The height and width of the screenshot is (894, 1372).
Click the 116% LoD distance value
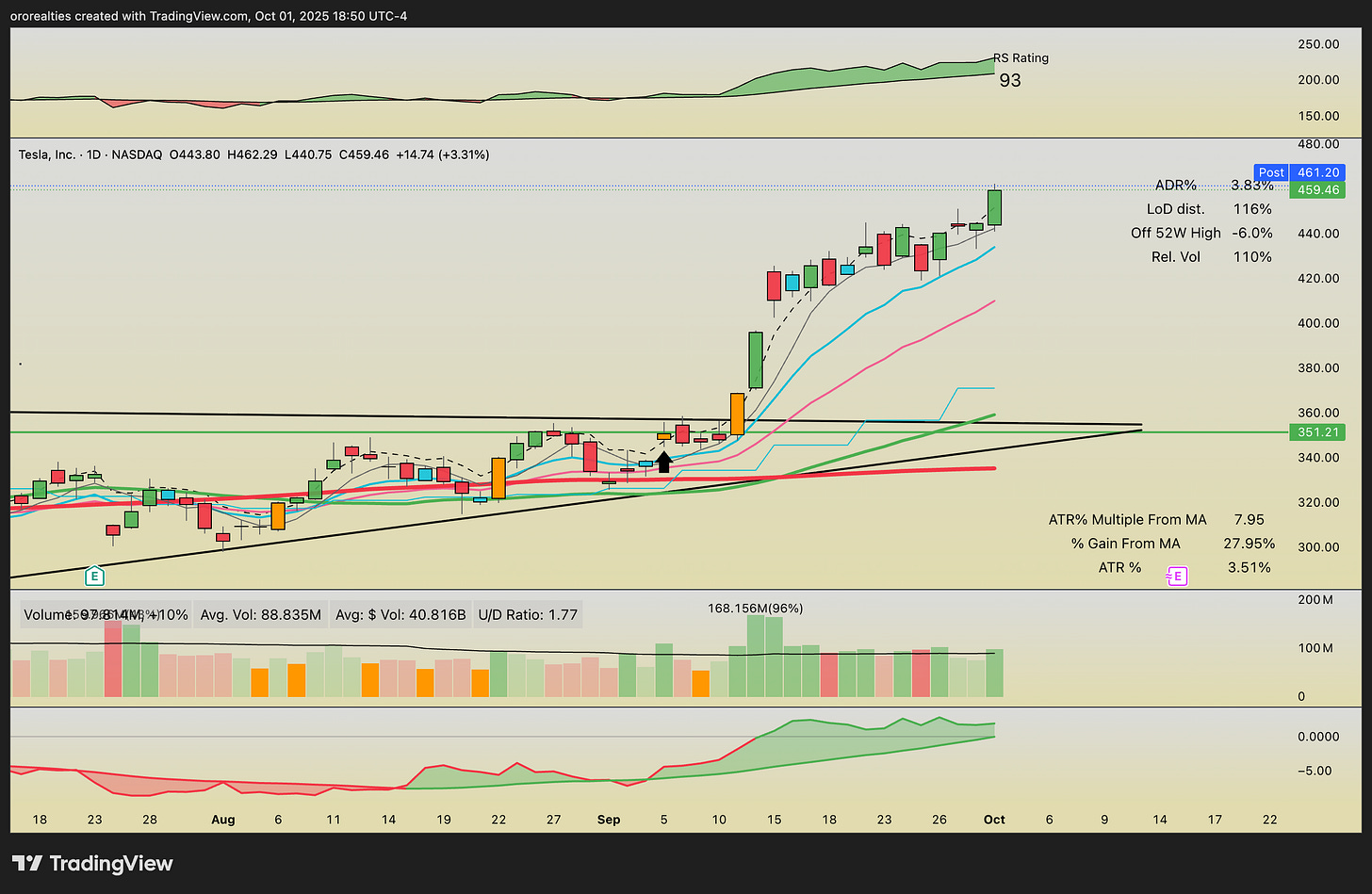coord(1252,209)
